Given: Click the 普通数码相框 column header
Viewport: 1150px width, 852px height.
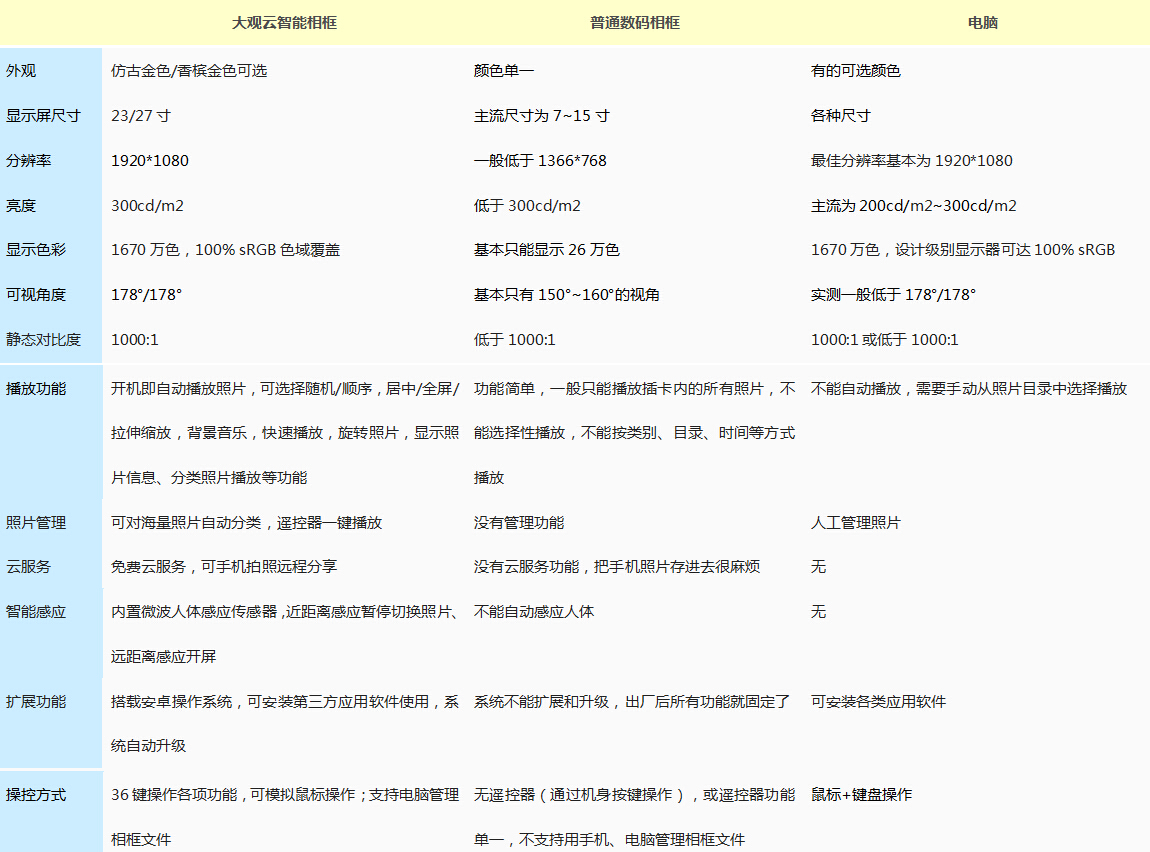Looking at the screenshot, I should [634, 23].
